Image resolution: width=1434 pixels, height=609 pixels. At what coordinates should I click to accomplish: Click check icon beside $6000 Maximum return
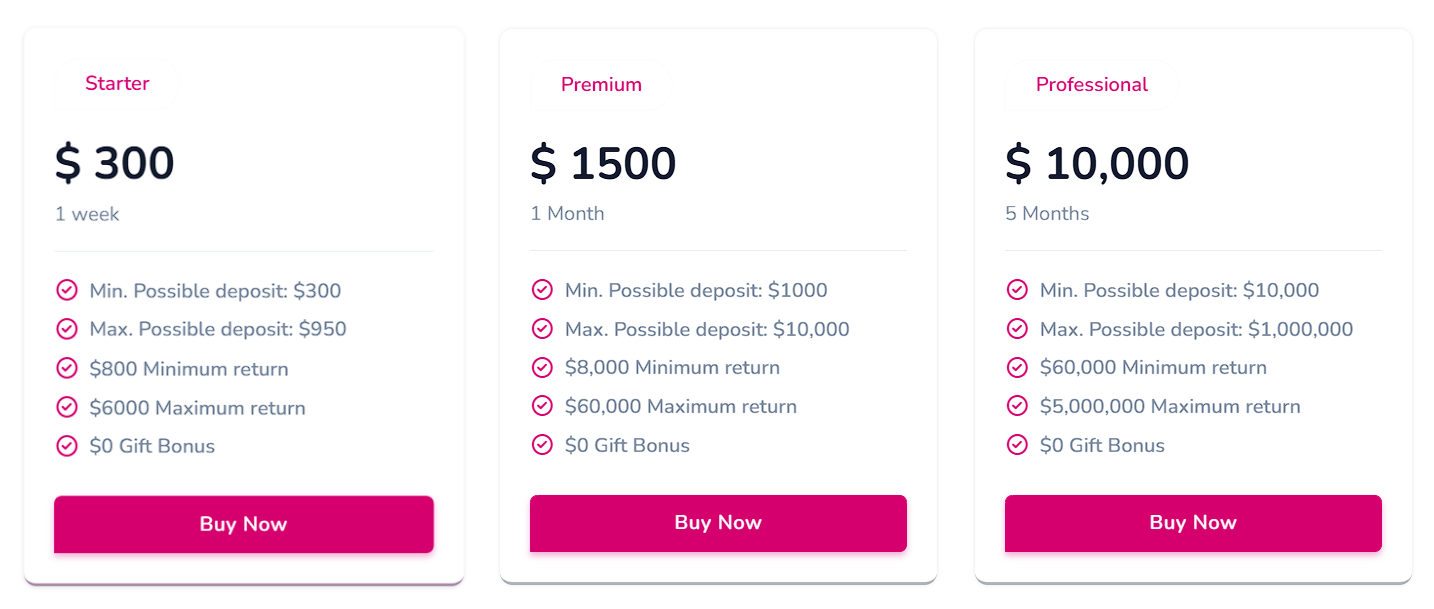(x=67, y=407)
